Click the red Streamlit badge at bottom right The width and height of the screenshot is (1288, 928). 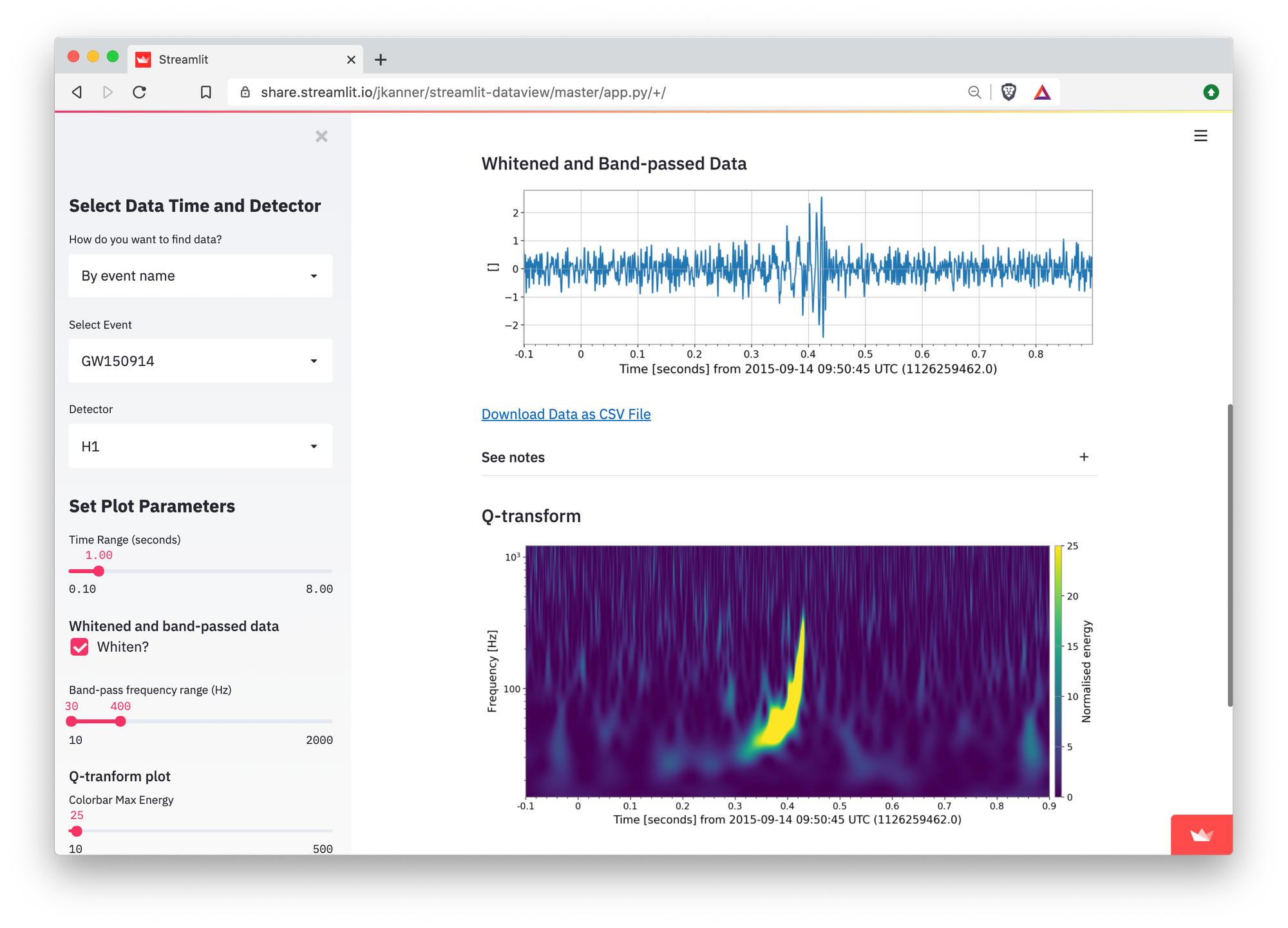coord(1201,835)
